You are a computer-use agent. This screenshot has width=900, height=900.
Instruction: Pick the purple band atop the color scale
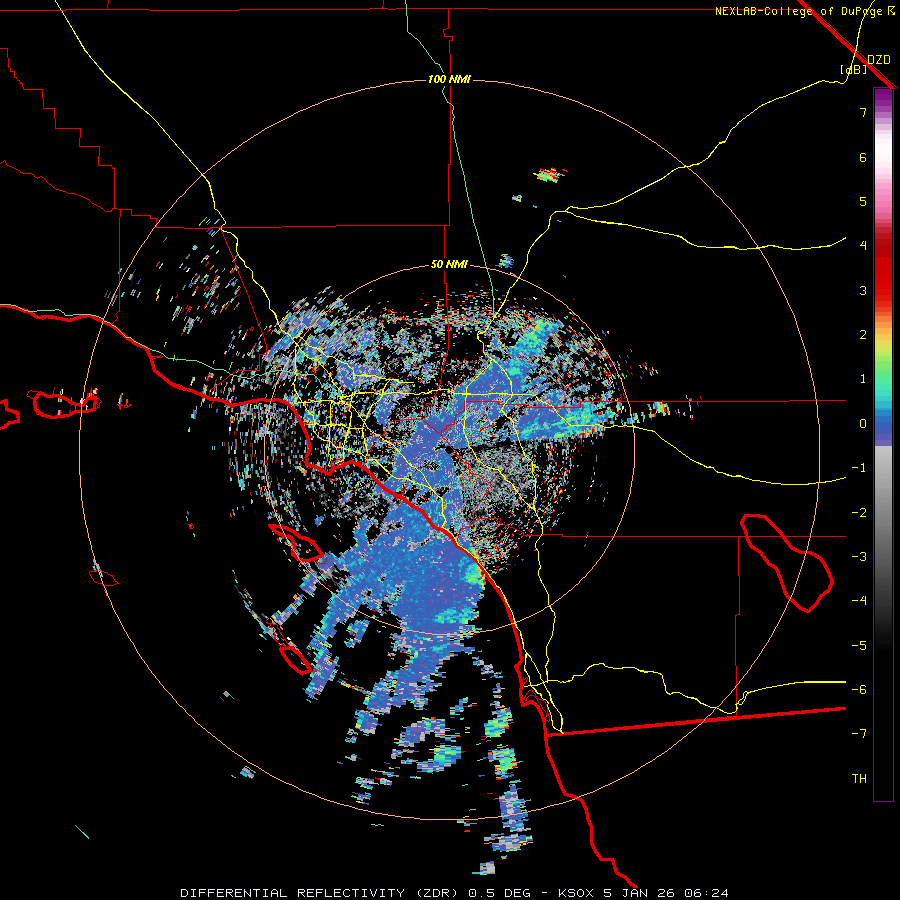click(x=883, y=98)
